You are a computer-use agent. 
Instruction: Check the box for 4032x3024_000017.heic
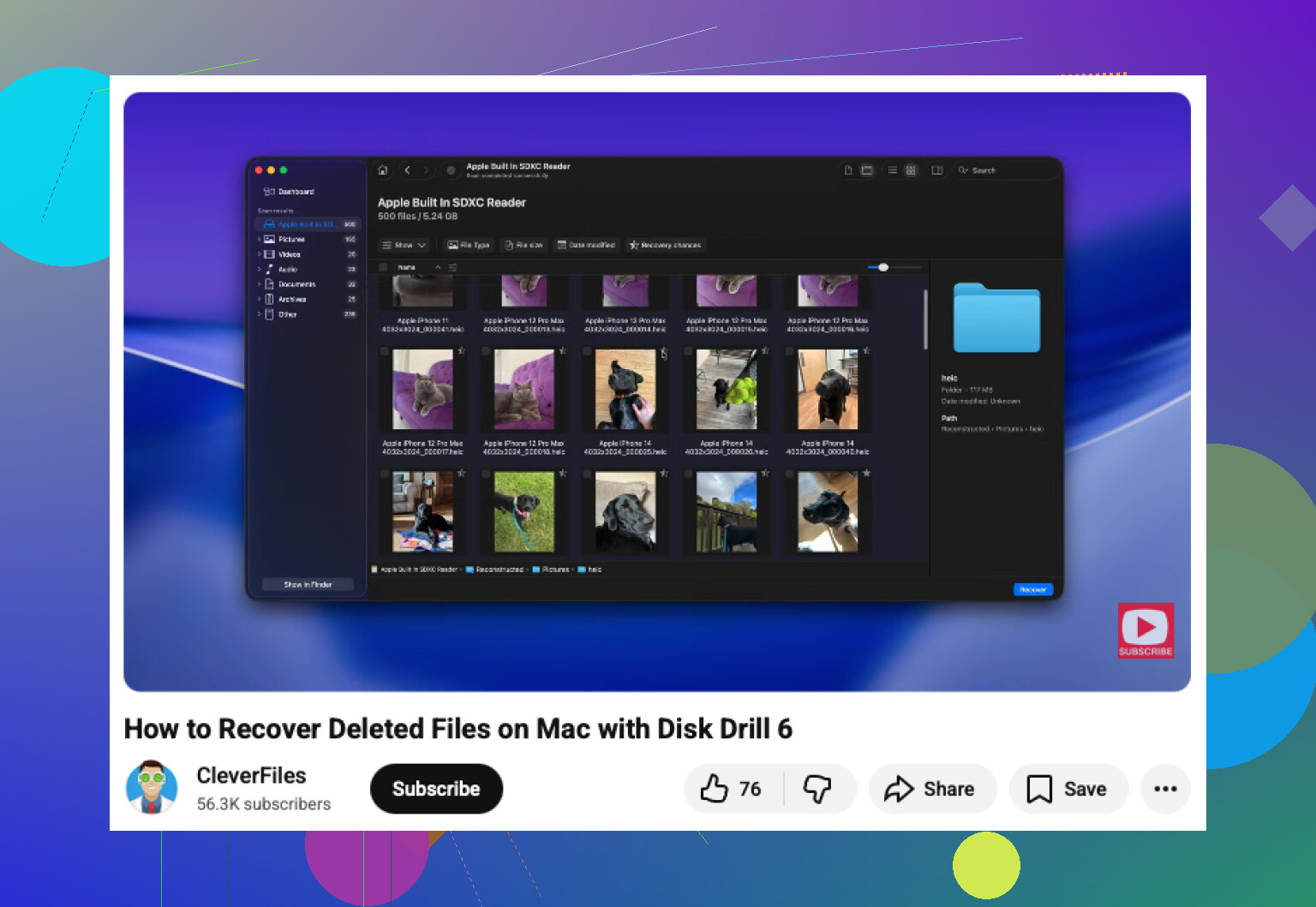[x=385, y=351]
